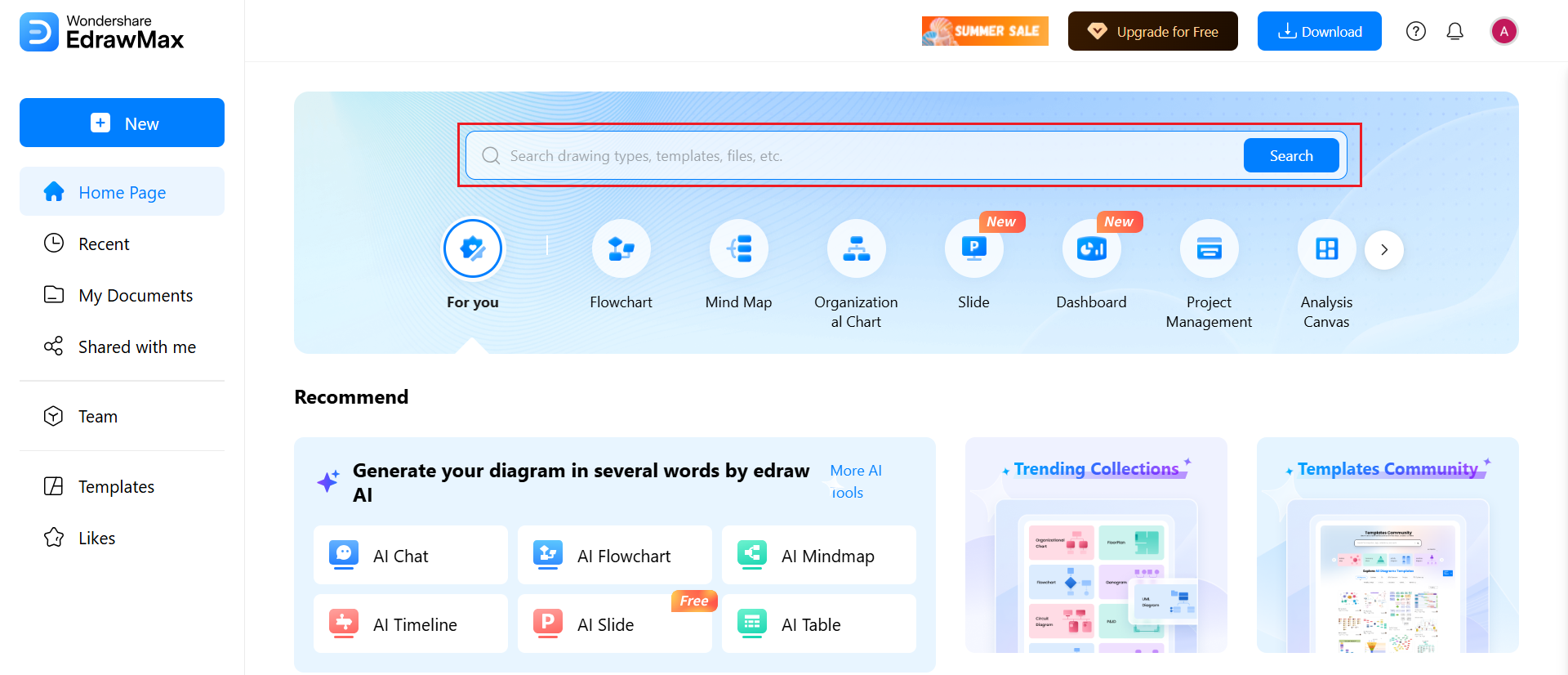Launch AI Slide tool
Image resolution: width=1568 pixels, height=675 pixels.
click(615, 624)
